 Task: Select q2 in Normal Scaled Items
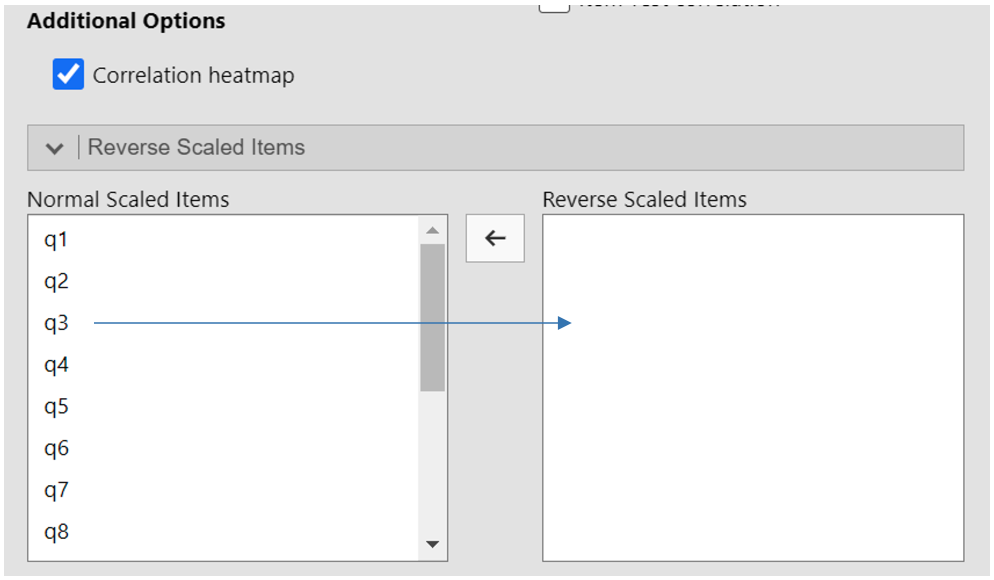[56, 282]
